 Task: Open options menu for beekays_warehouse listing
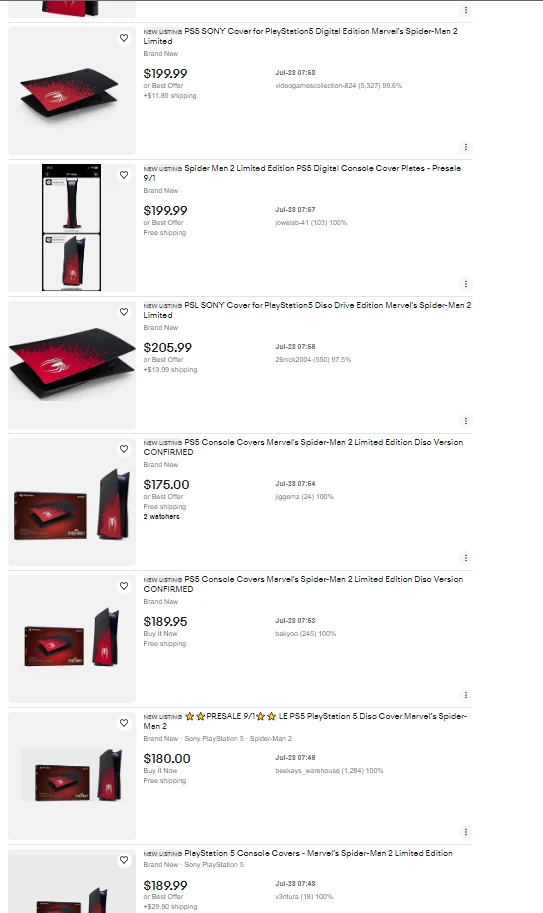click(466, 831)
